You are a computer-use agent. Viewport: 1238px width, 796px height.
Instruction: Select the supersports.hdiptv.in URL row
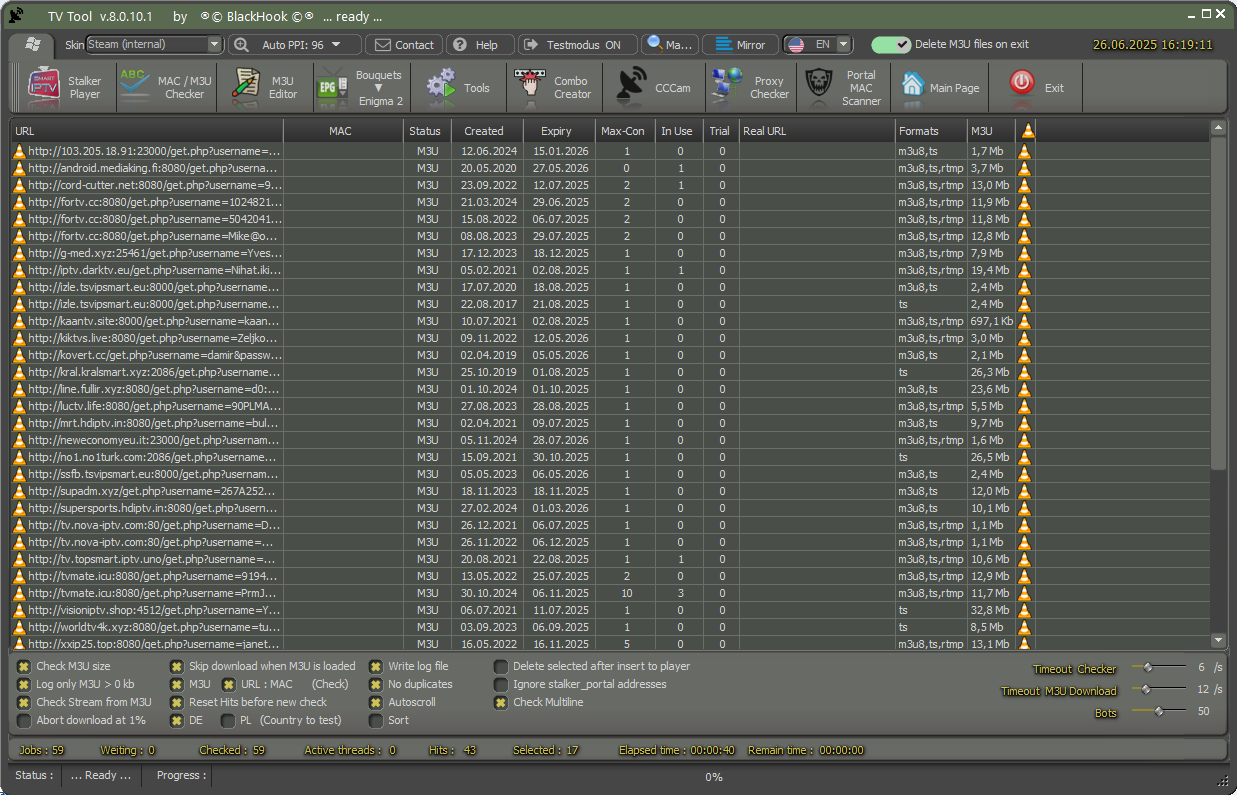pyautogui.click(x=147, y=508)
